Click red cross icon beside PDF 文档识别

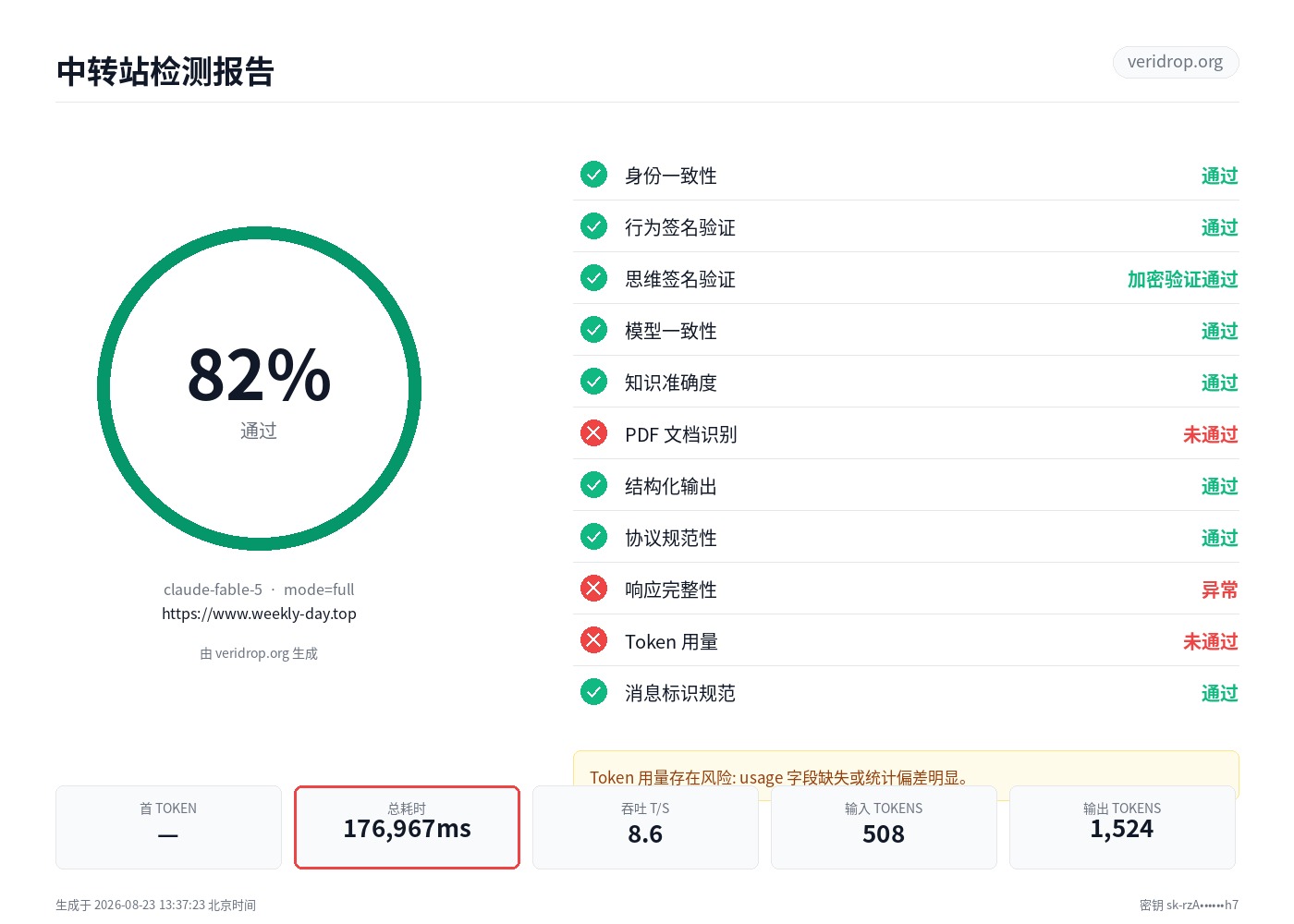pos(593,433)
